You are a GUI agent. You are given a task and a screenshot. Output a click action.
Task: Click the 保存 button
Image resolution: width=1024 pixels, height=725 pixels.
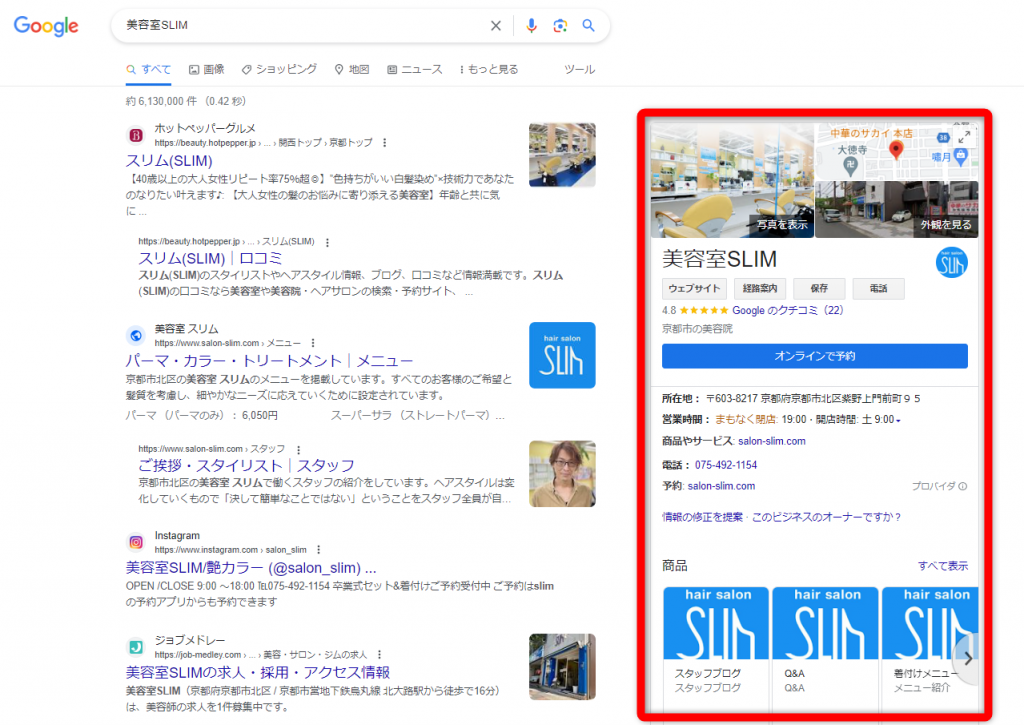[819, 289]
